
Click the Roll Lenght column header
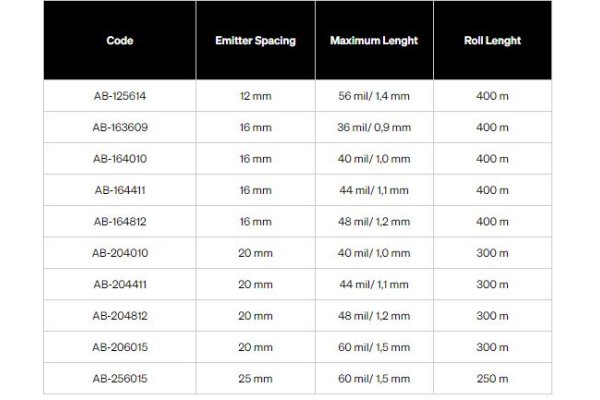(492, 42)
